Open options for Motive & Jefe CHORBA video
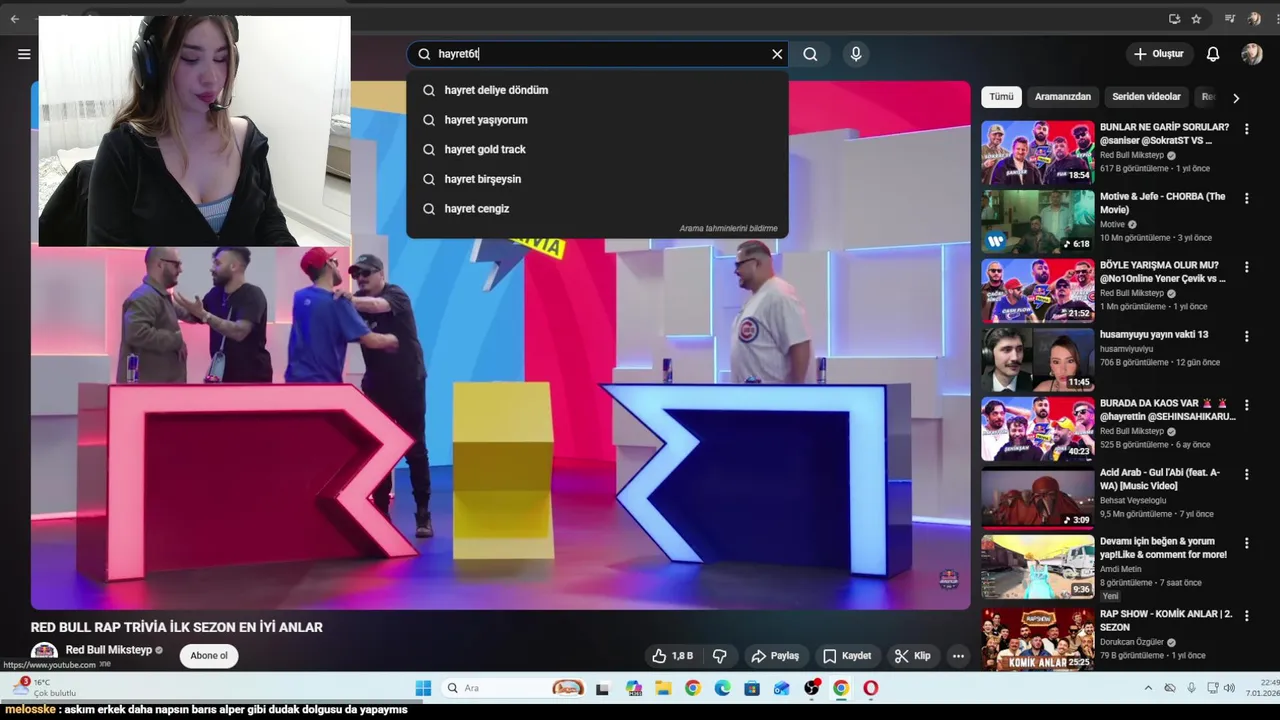This screenshot has width=1280, height=720. 1246,199
